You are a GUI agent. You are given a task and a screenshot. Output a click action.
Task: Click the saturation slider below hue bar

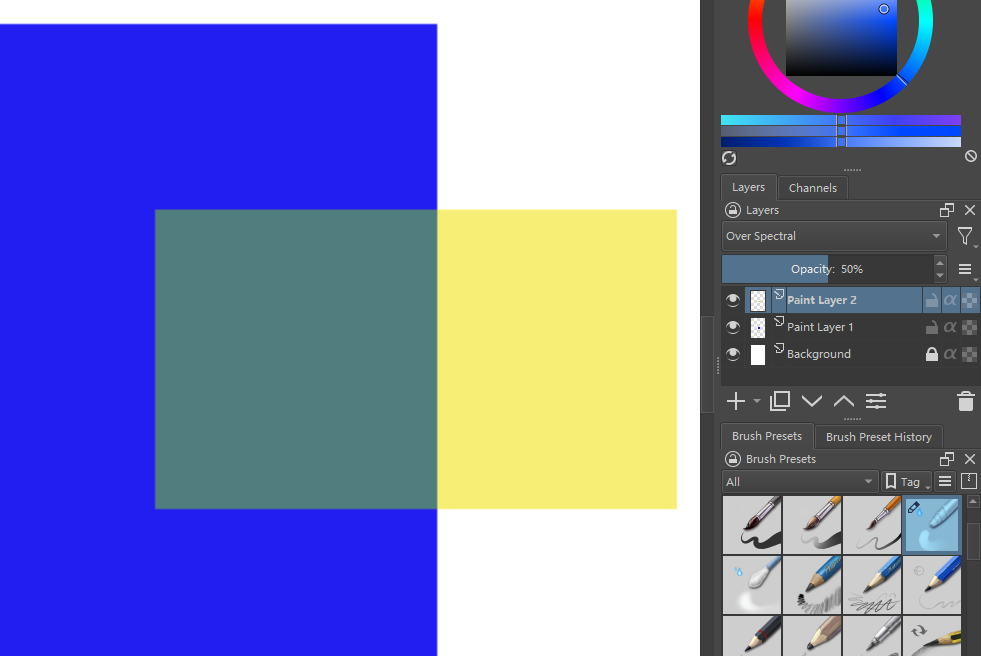tap(841, 131)
